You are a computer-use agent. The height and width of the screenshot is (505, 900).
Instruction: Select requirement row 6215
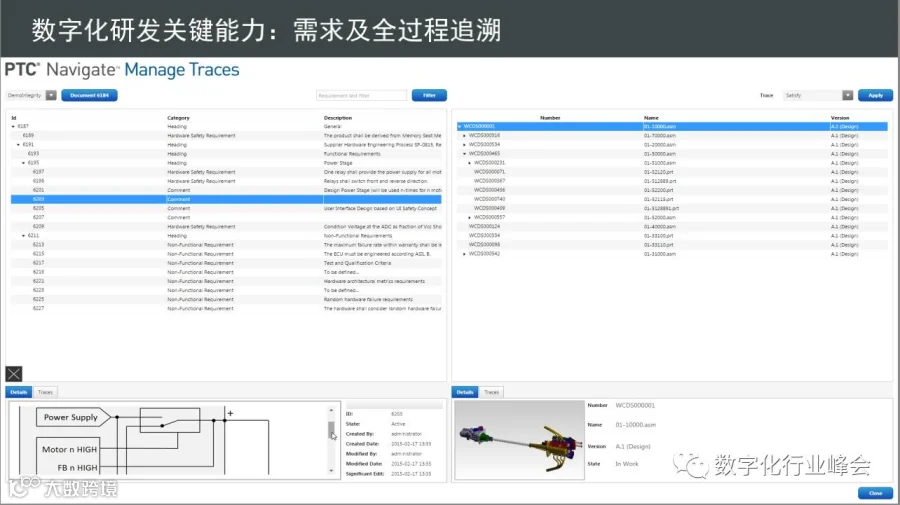(x=226, y=254)
